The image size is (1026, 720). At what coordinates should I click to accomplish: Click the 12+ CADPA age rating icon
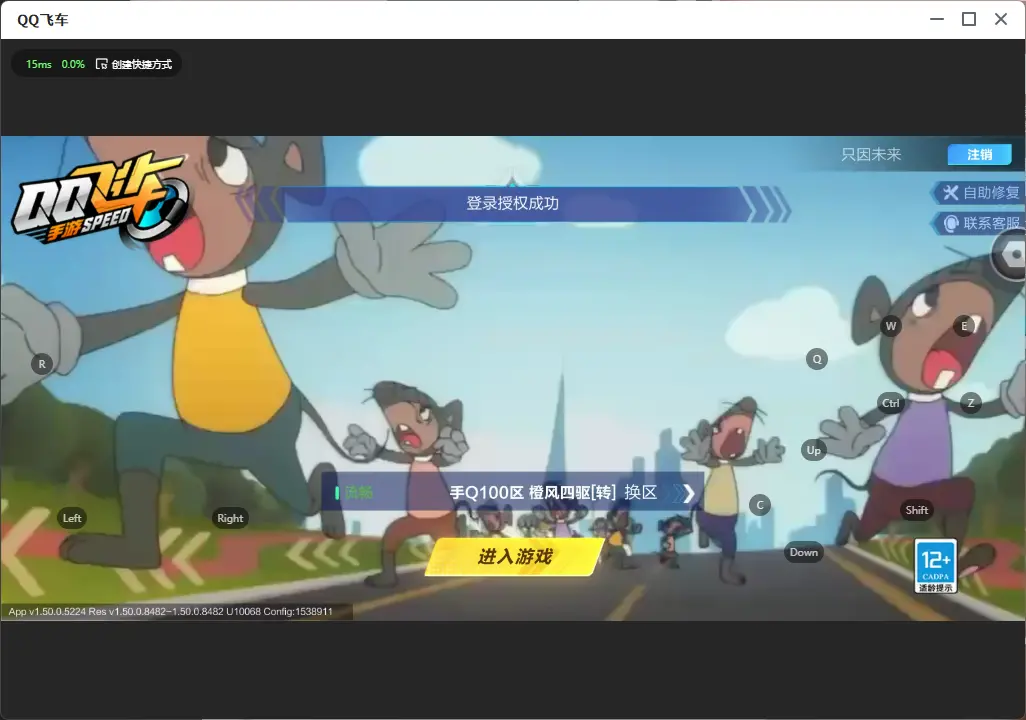936,566
